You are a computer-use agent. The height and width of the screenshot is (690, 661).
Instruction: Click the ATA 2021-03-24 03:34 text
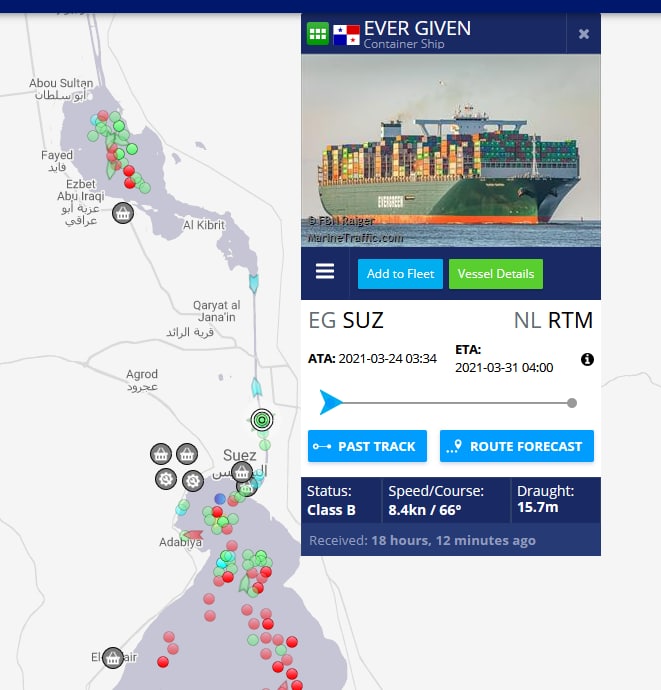coord(372,359)
